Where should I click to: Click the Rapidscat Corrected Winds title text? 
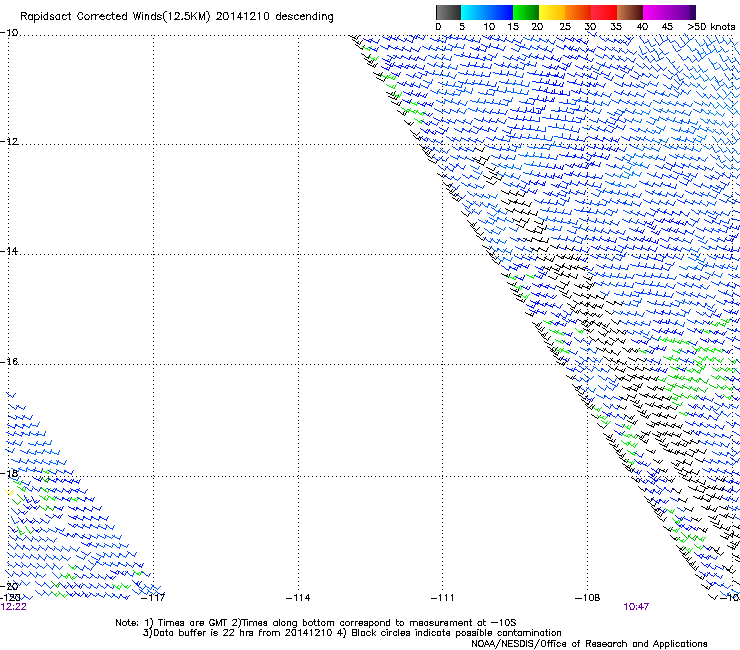tap(177, 17)
